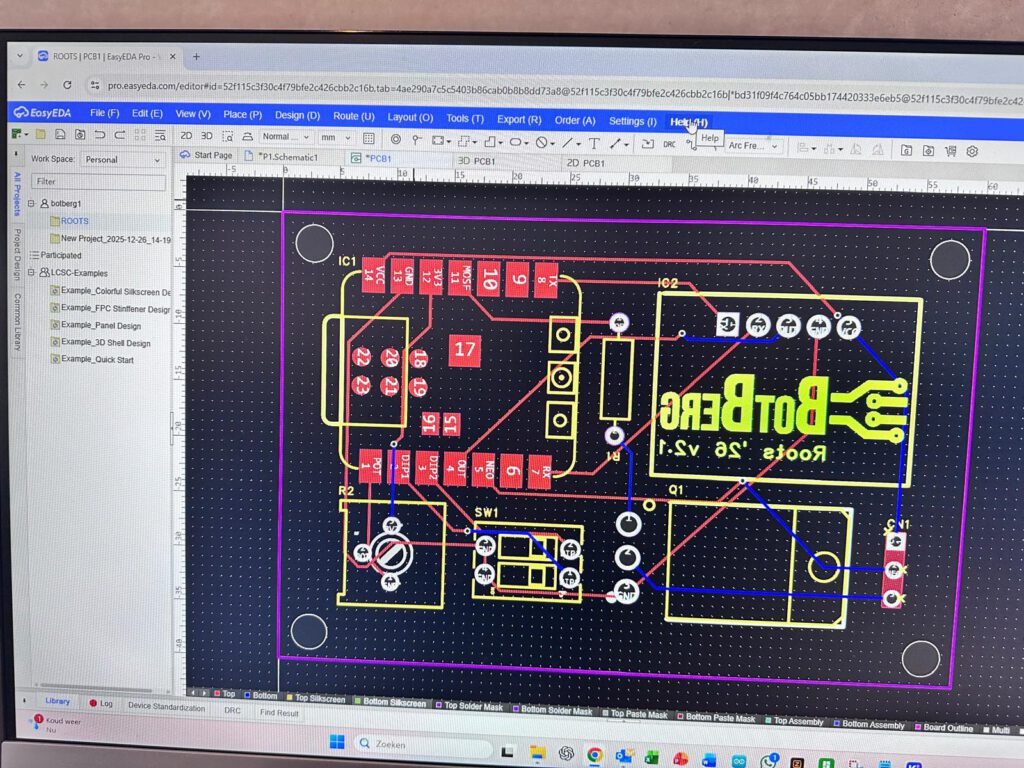Click the DRC check icon in toolbar

(669, 145)
